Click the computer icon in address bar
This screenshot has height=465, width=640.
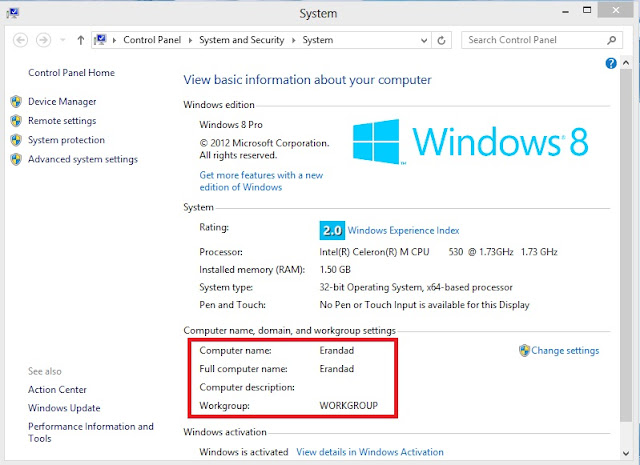tap(100, 40)
